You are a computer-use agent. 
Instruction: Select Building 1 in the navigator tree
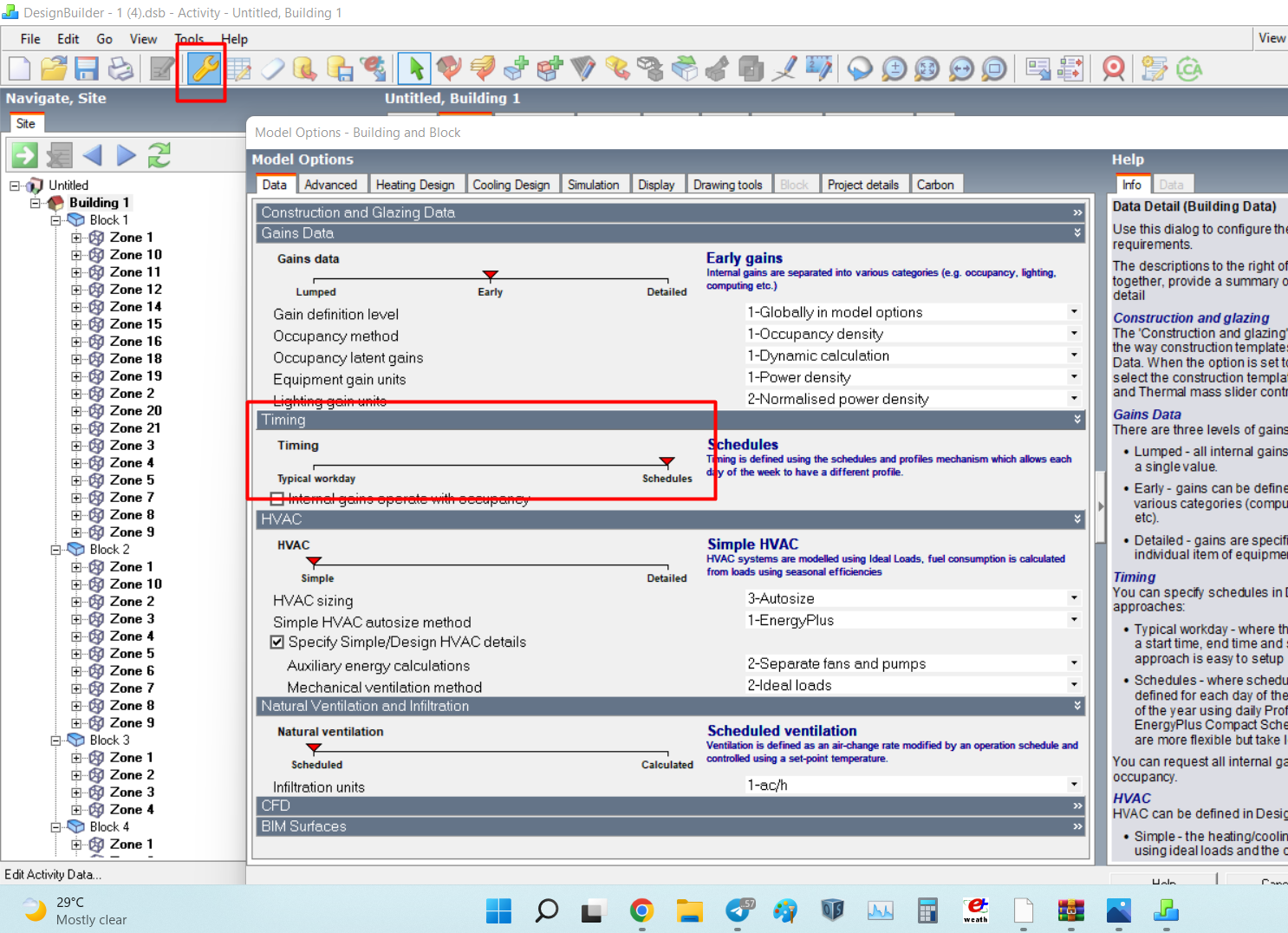coord(100,203)
